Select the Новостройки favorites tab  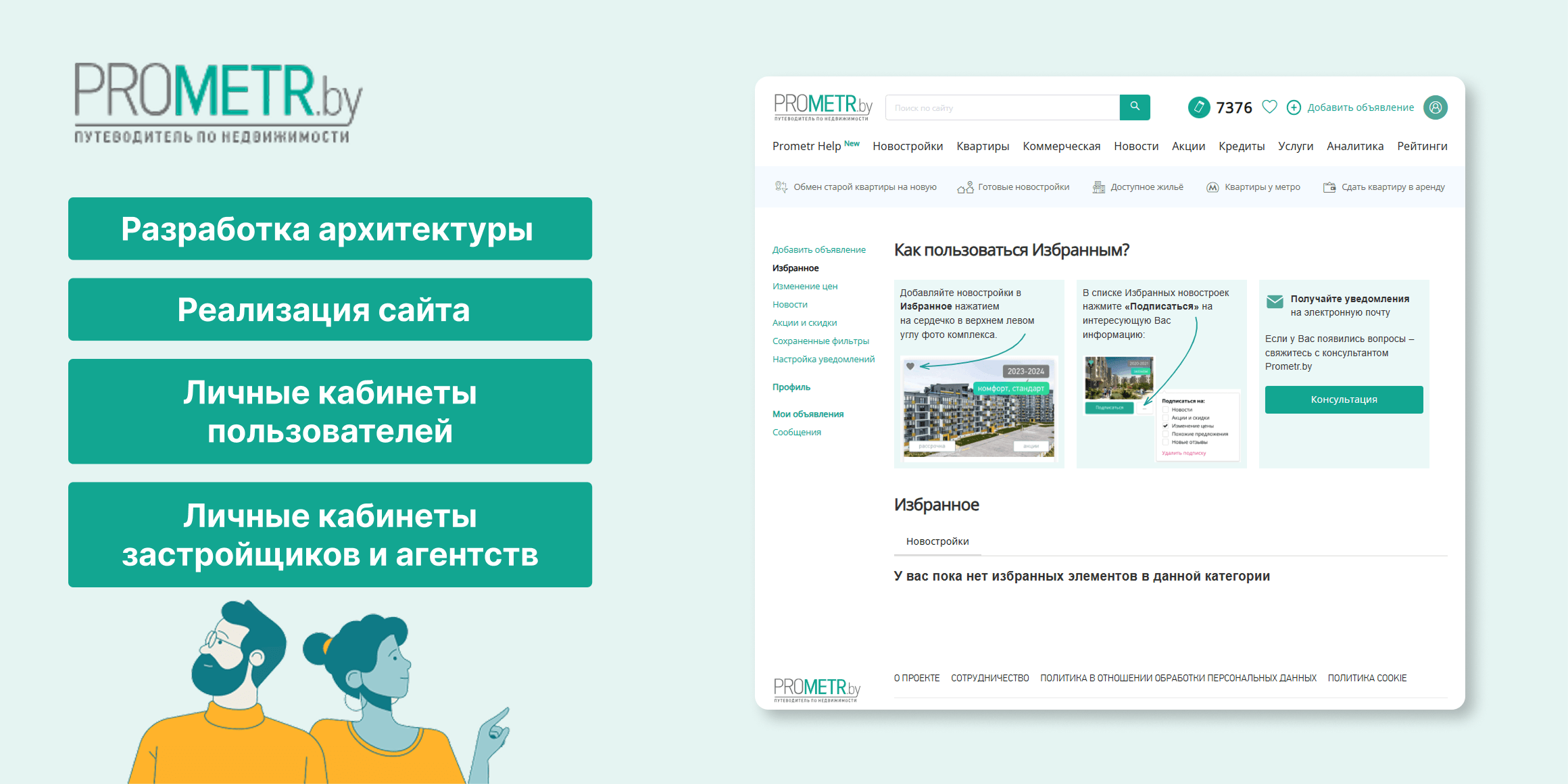(x=937, y=541)
